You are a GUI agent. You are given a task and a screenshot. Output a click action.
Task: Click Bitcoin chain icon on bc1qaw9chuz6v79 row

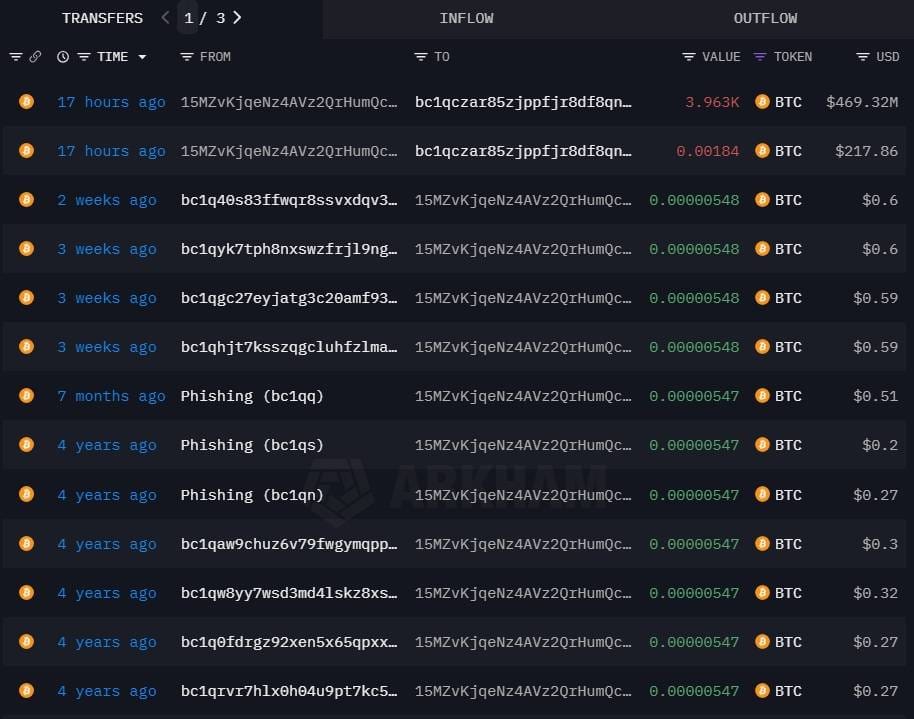point(26,544)
